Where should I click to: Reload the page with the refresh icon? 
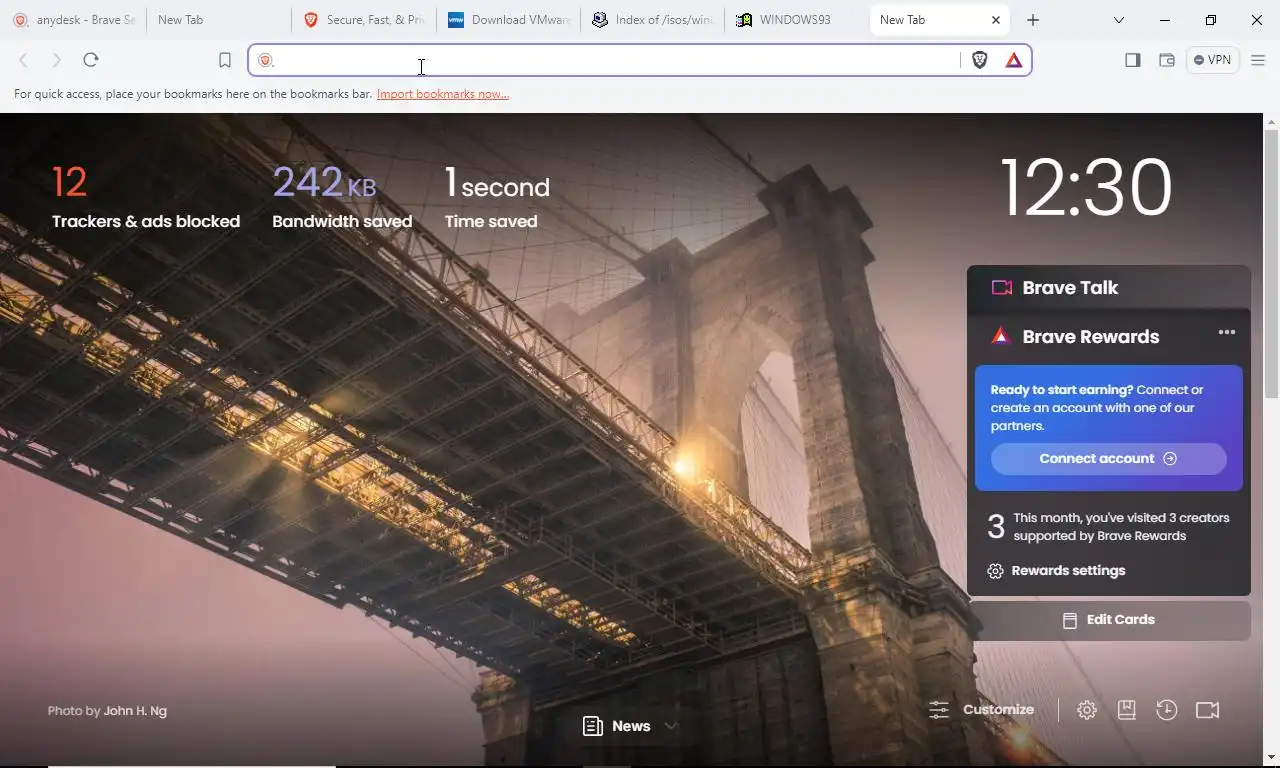click(x=91, y=60)
